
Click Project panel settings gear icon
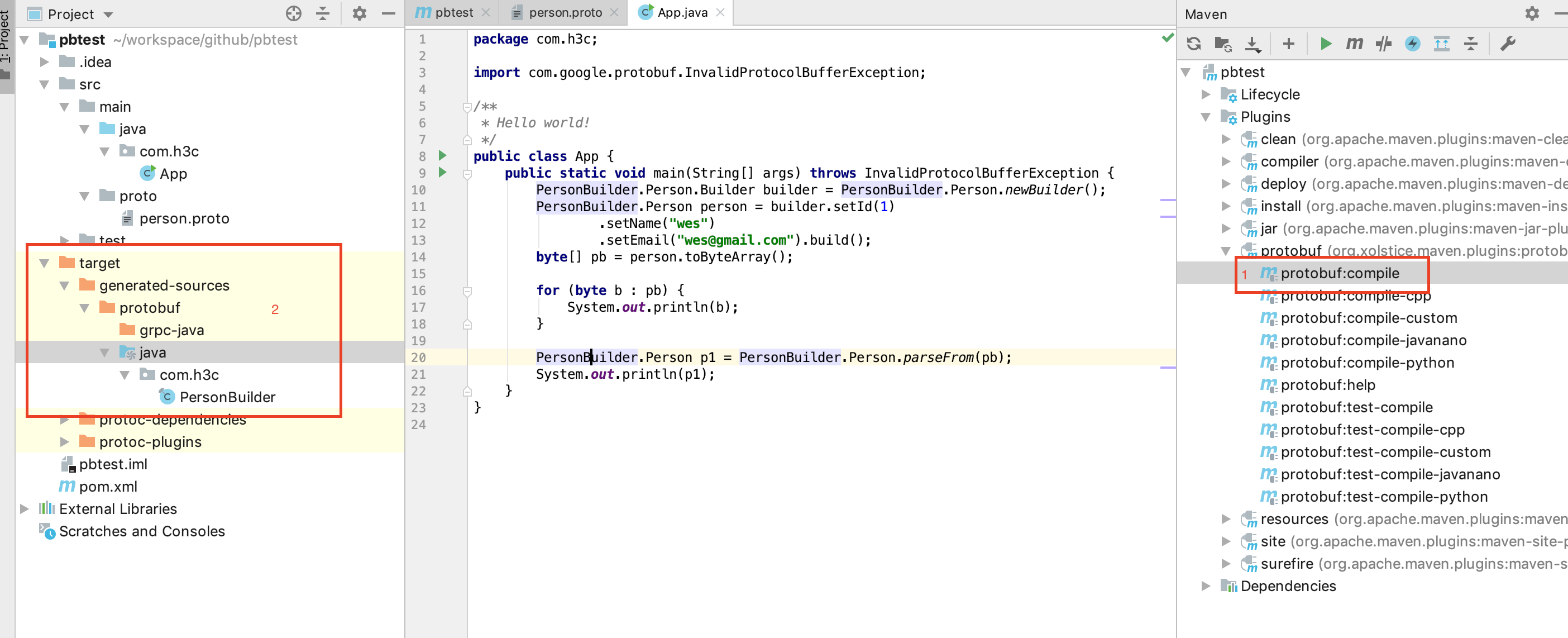[359, 13]
